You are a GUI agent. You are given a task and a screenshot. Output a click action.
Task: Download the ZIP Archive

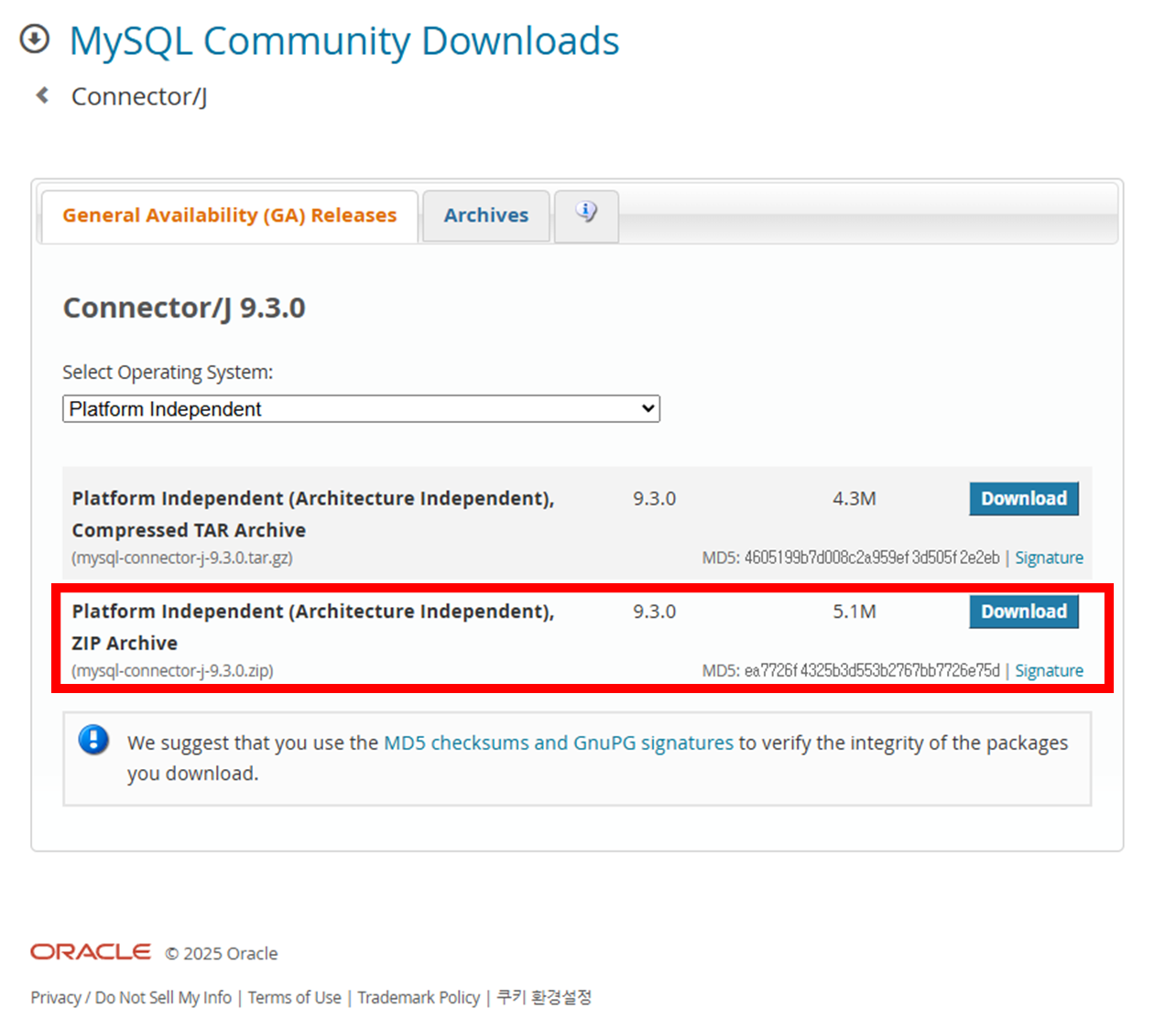click(1024, 612)
